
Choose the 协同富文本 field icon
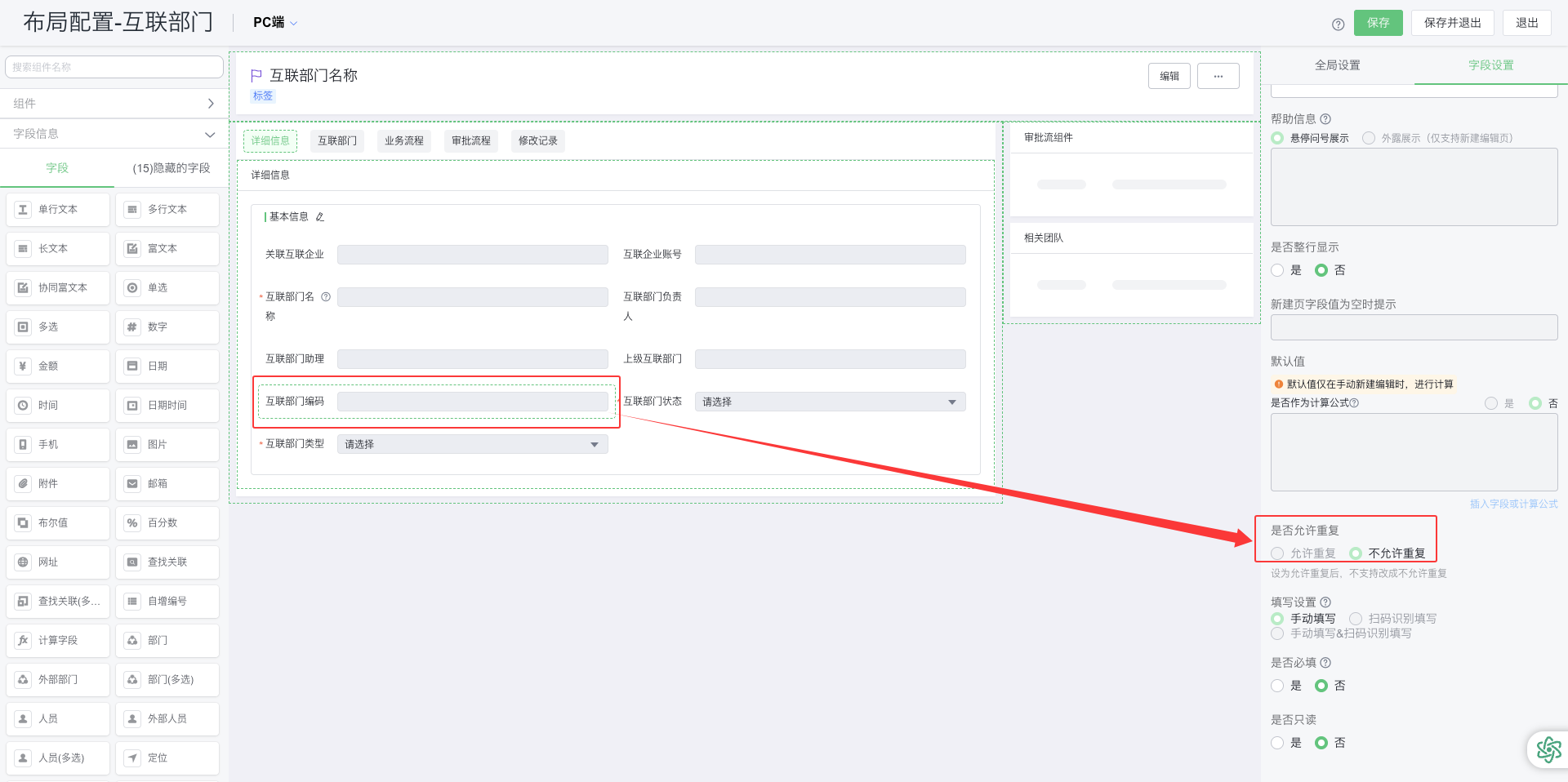click(23, 288)
